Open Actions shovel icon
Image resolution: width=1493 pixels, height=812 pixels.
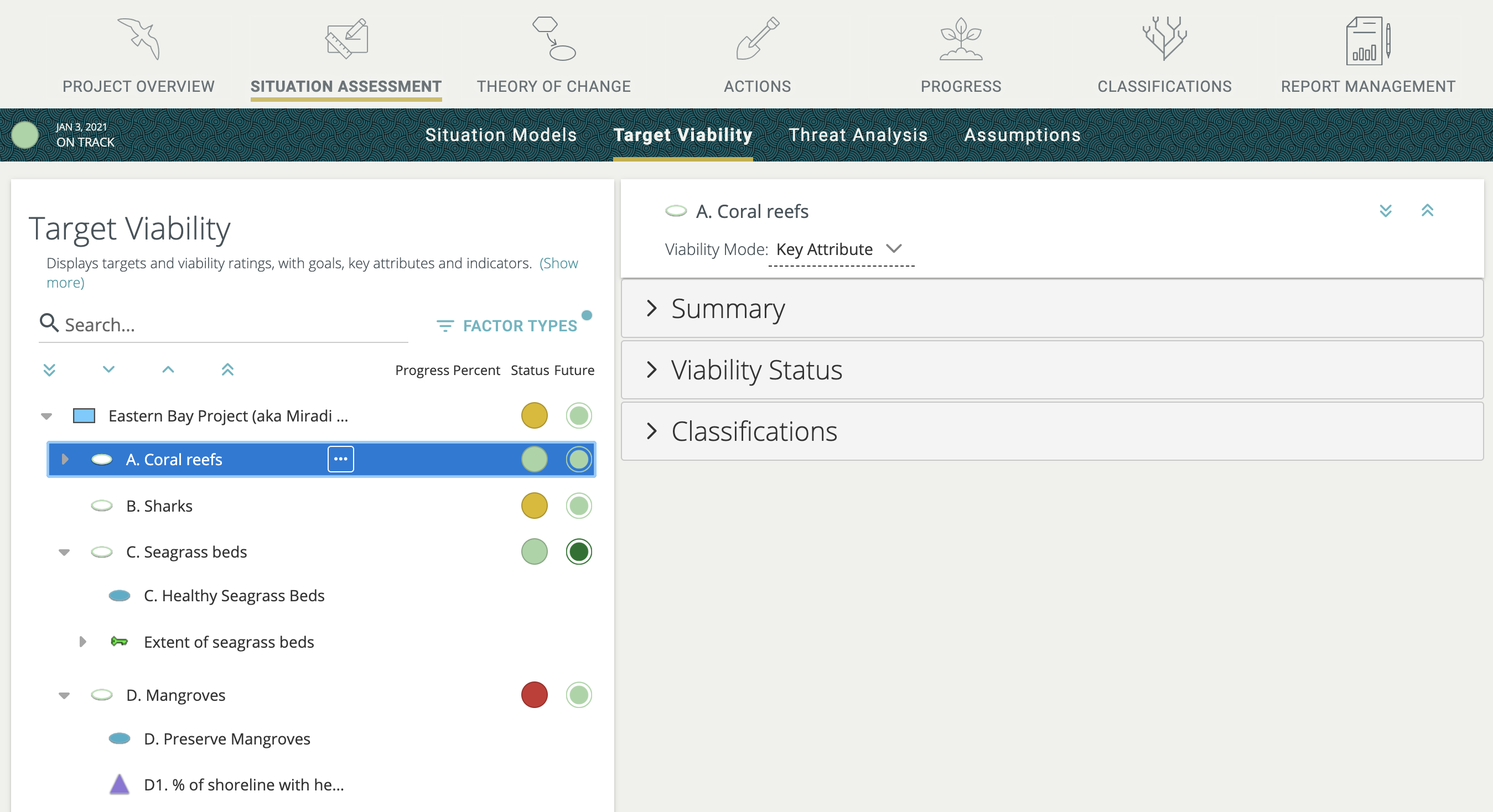click(757, 39)
